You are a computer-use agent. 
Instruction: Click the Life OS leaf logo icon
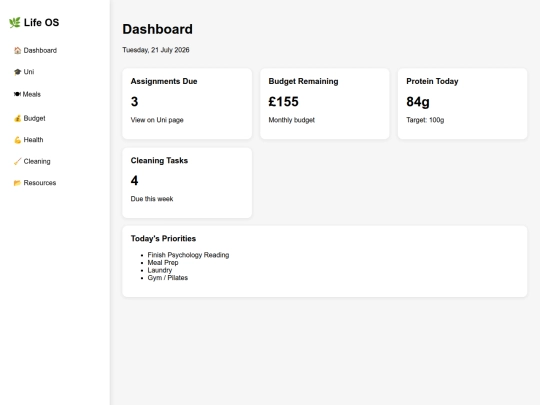tap(14, 23)
